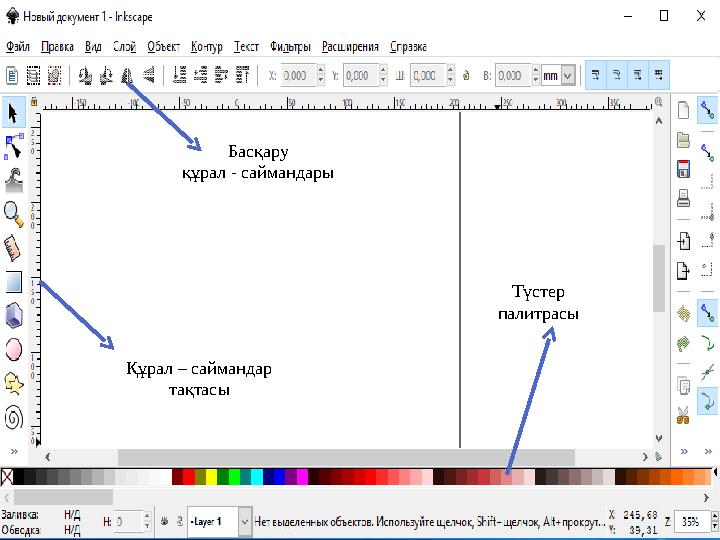Screen dimensions: 720x540
Task: Open existing document folder icon
Action: [x=684, y=140]
